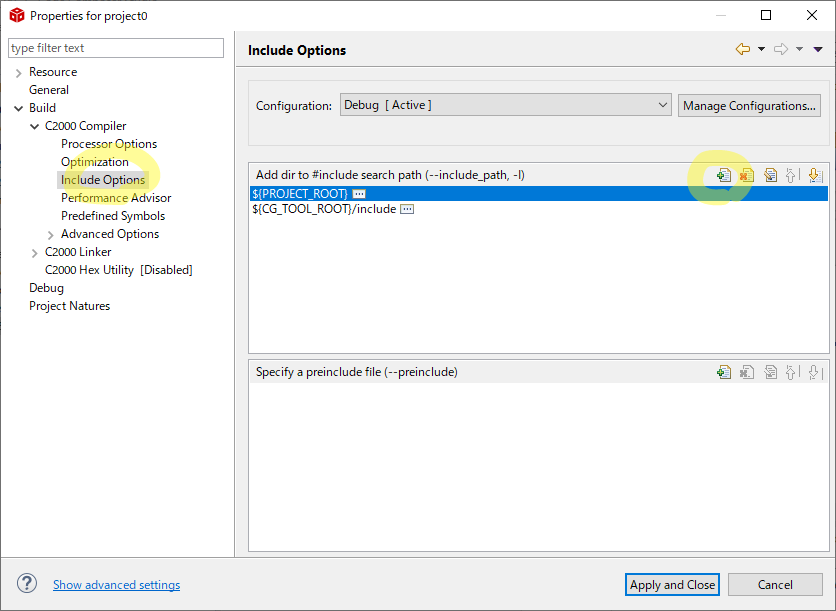Select Predefined Symbols in the tree

(x=112, y=216)
